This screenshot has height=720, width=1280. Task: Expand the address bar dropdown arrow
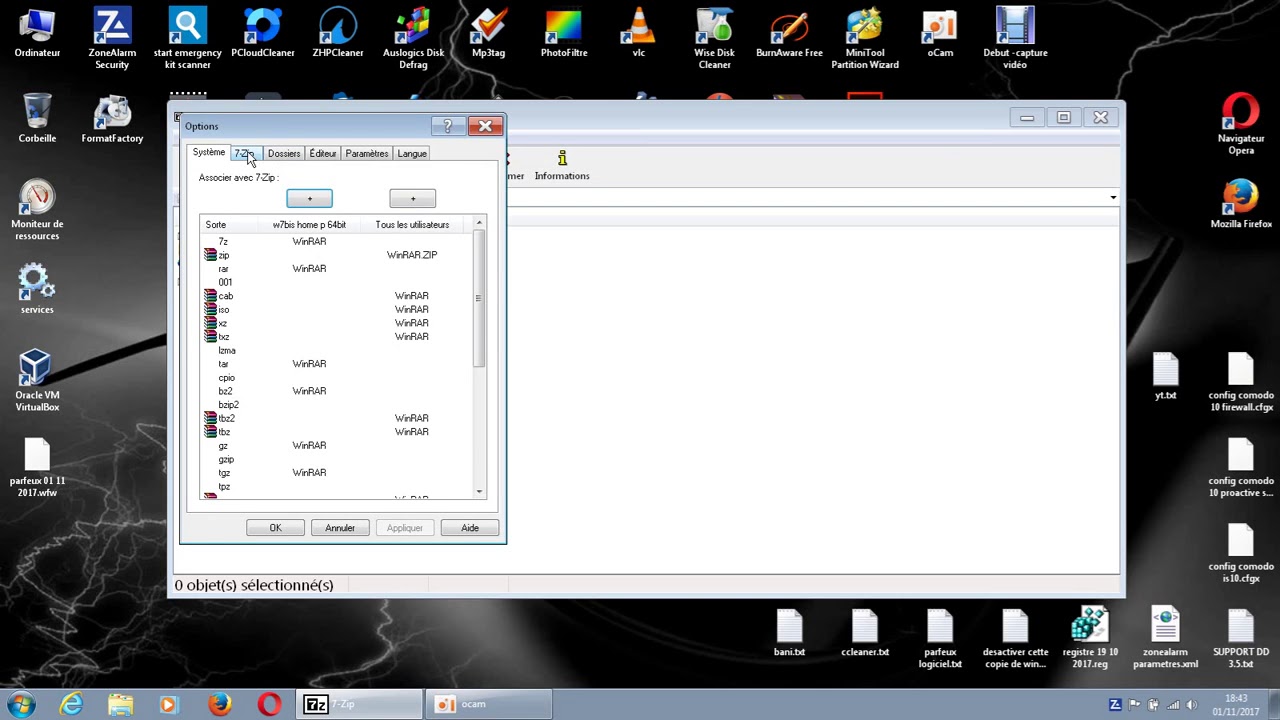click(1113, 198)
